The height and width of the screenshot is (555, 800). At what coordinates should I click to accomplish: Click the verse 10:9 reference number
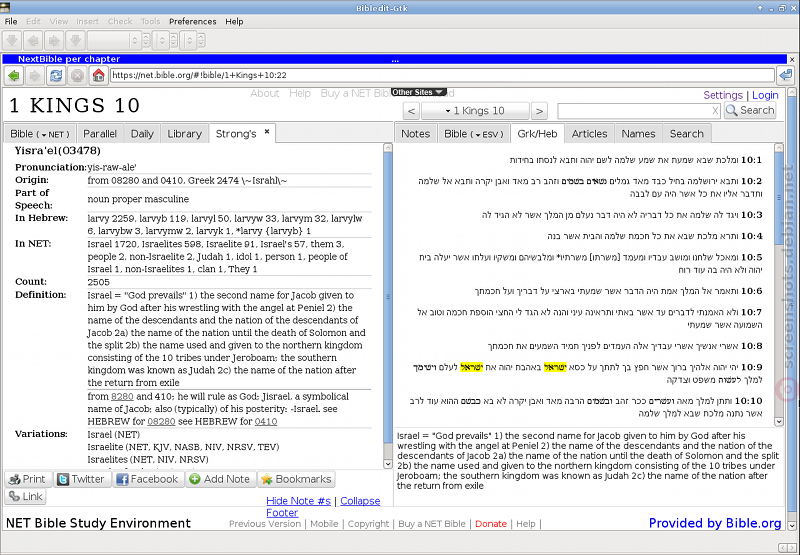pos(752,367)
